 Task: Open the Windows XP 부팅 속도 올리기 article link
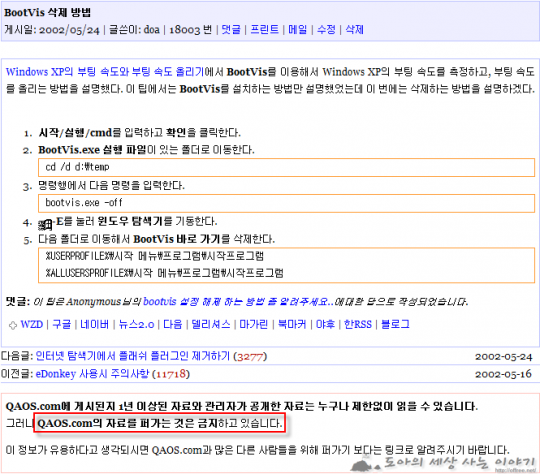105,72
